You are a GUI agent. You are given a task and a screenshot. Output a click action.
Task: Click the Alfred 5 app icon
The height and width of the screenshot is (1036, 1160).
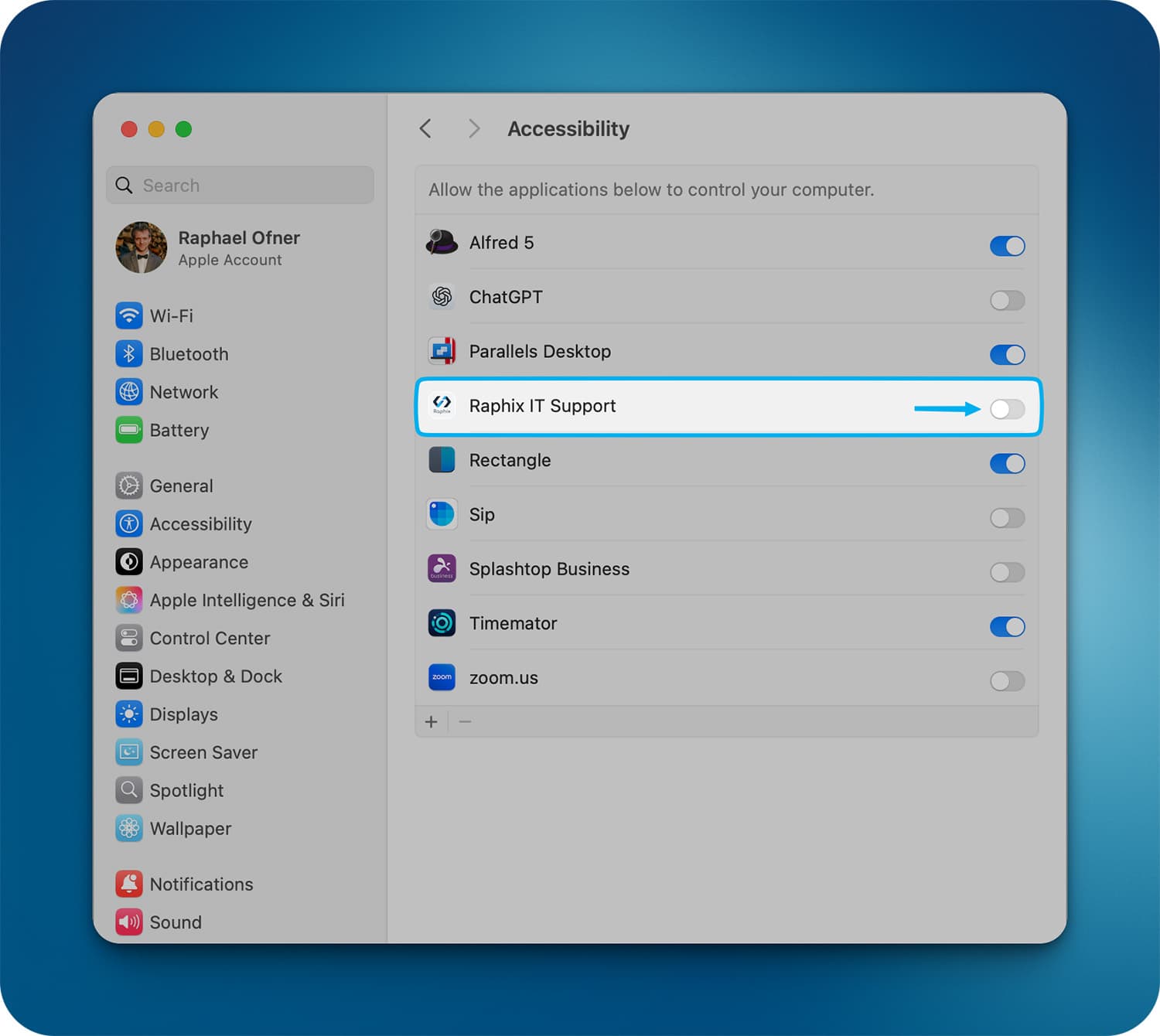(442, 243)
